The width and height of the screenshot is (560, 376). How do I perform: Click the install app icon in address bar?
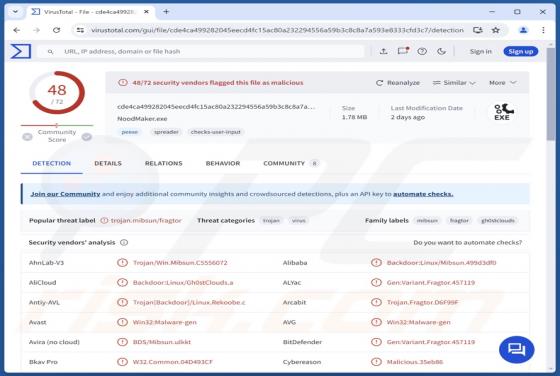pos(478,30)
